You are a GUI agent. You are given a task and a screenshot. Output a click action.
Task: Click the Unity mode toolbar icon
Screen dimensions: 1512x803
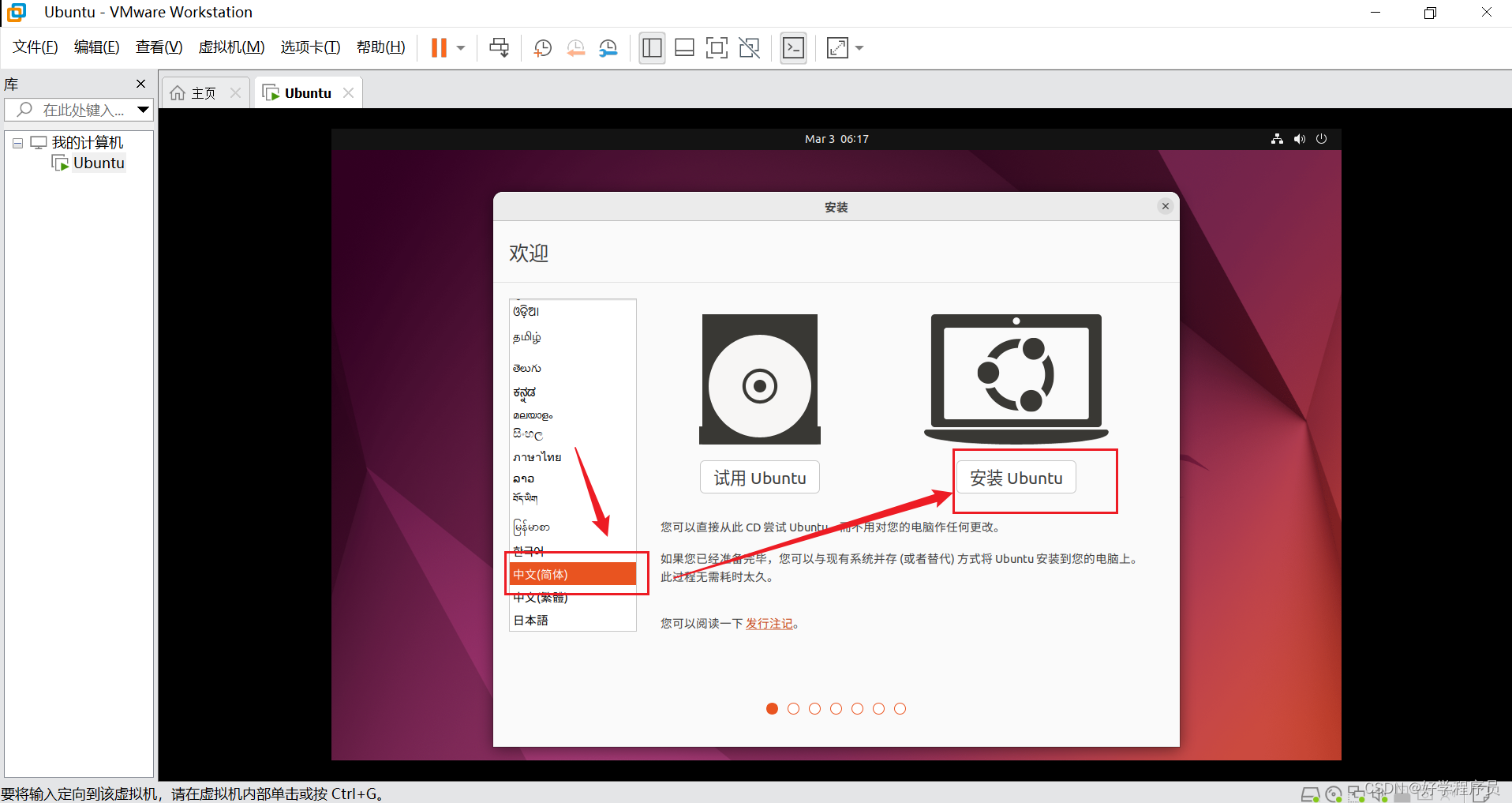(x=750, y=48)
